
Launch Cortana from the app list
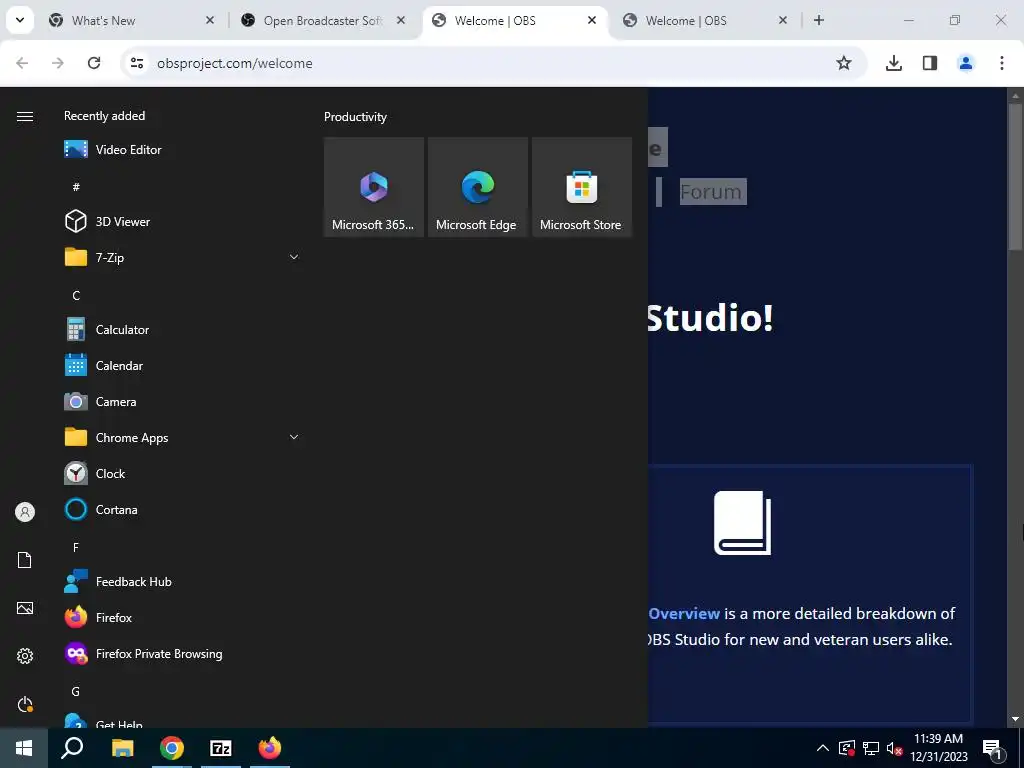coord(183,509)
